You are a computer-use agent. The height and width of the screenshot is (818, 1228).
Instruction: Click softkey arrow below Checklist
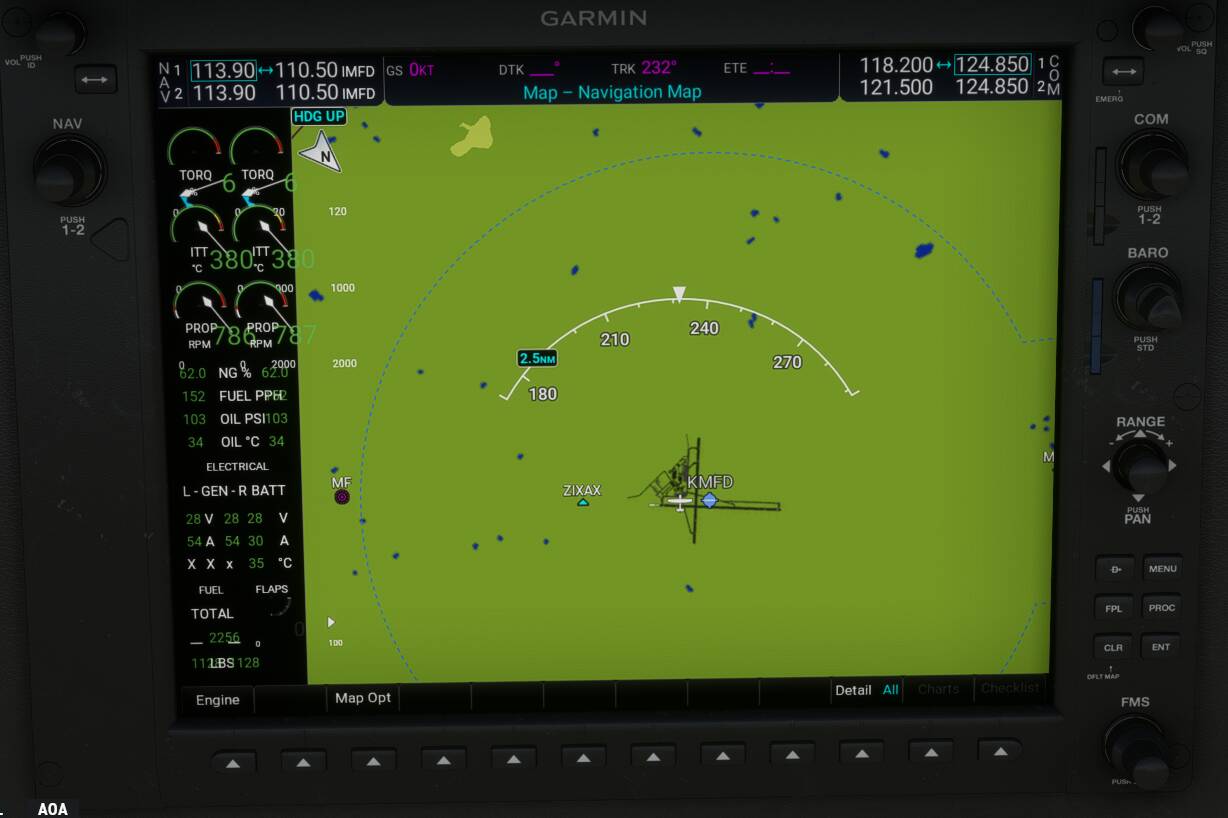tap(1000, 749)
